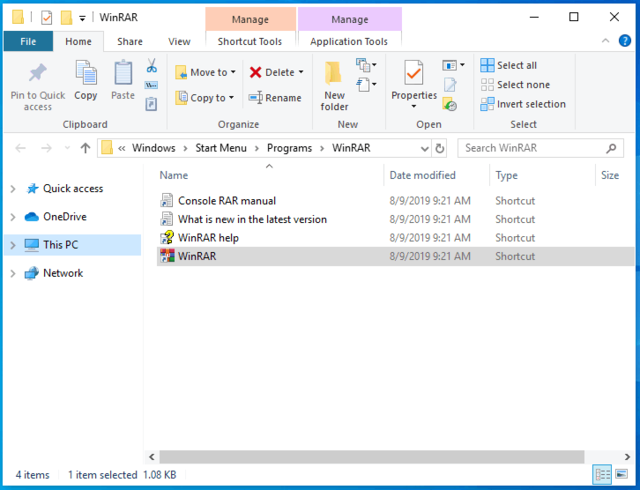
Task: Open the Application Tools tab
Action: (349, 42)
